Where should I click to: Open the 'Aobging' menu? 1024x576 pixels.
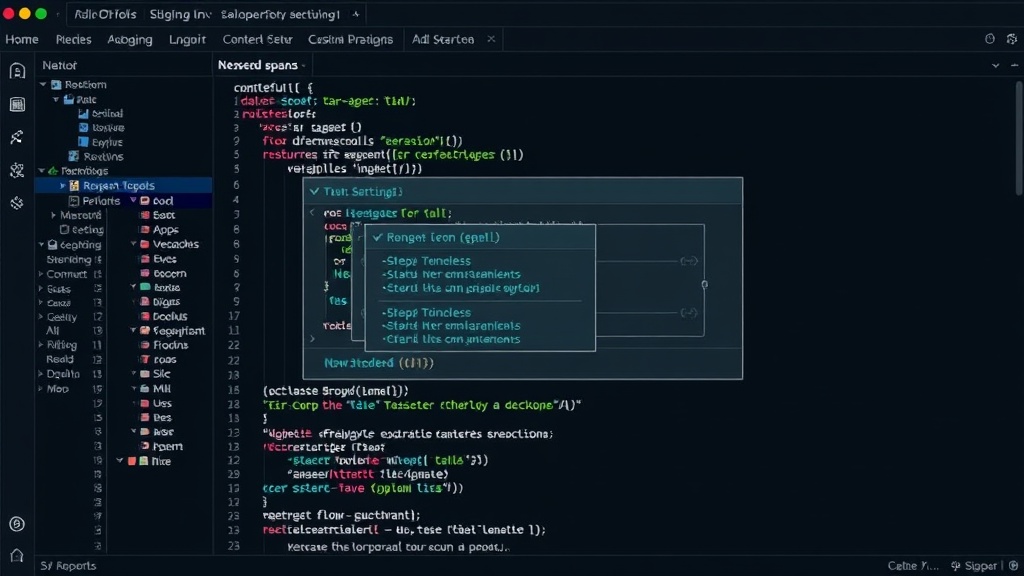[x=130, y=39]
